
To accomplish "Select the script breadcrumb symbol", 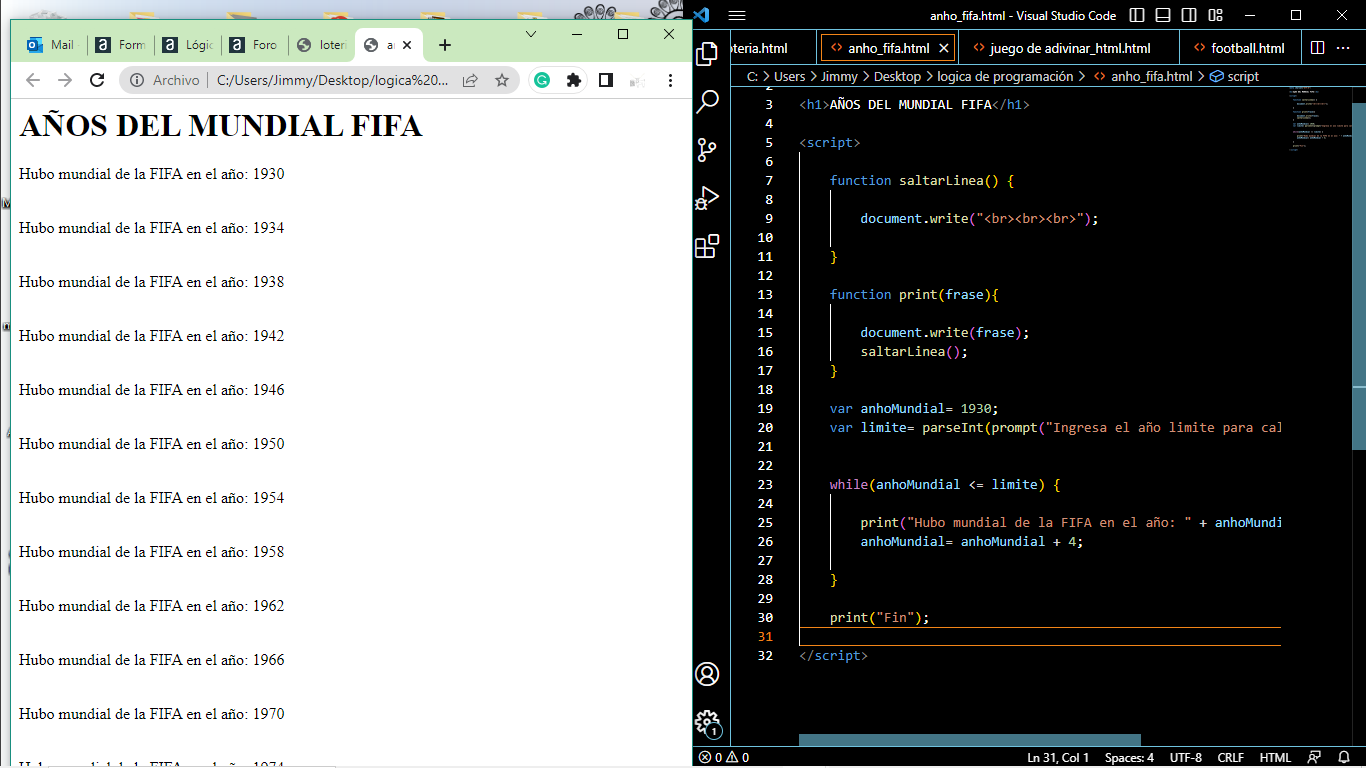I will click(x=1234, y=76).
